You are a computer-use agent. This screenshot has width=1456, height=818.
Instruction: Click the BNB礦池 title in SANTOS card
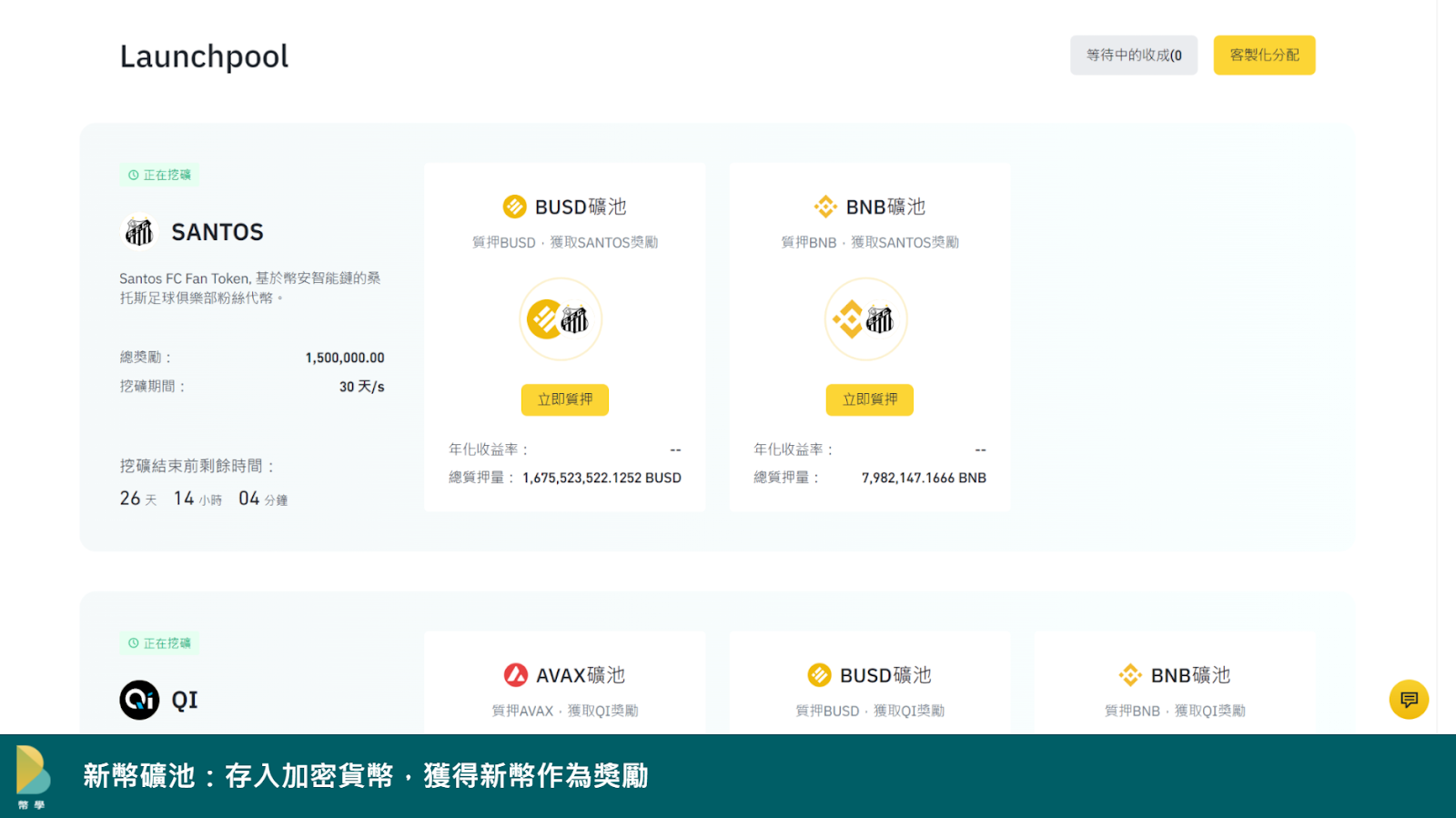[x=885, y=207]
